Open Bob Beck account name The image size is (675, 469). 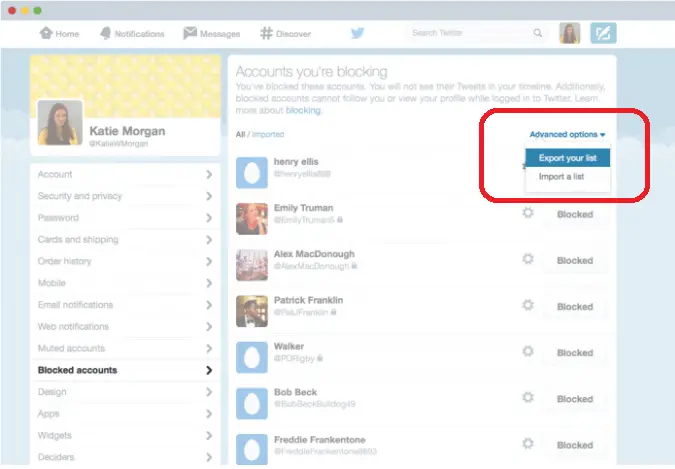tap(295, 392)
